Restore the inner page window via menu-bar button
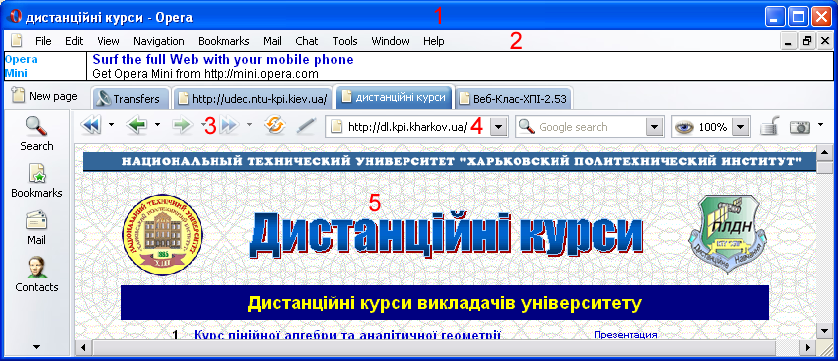Image resolution: width=838 pixels, height=361 pixels. tap(806, 41)
